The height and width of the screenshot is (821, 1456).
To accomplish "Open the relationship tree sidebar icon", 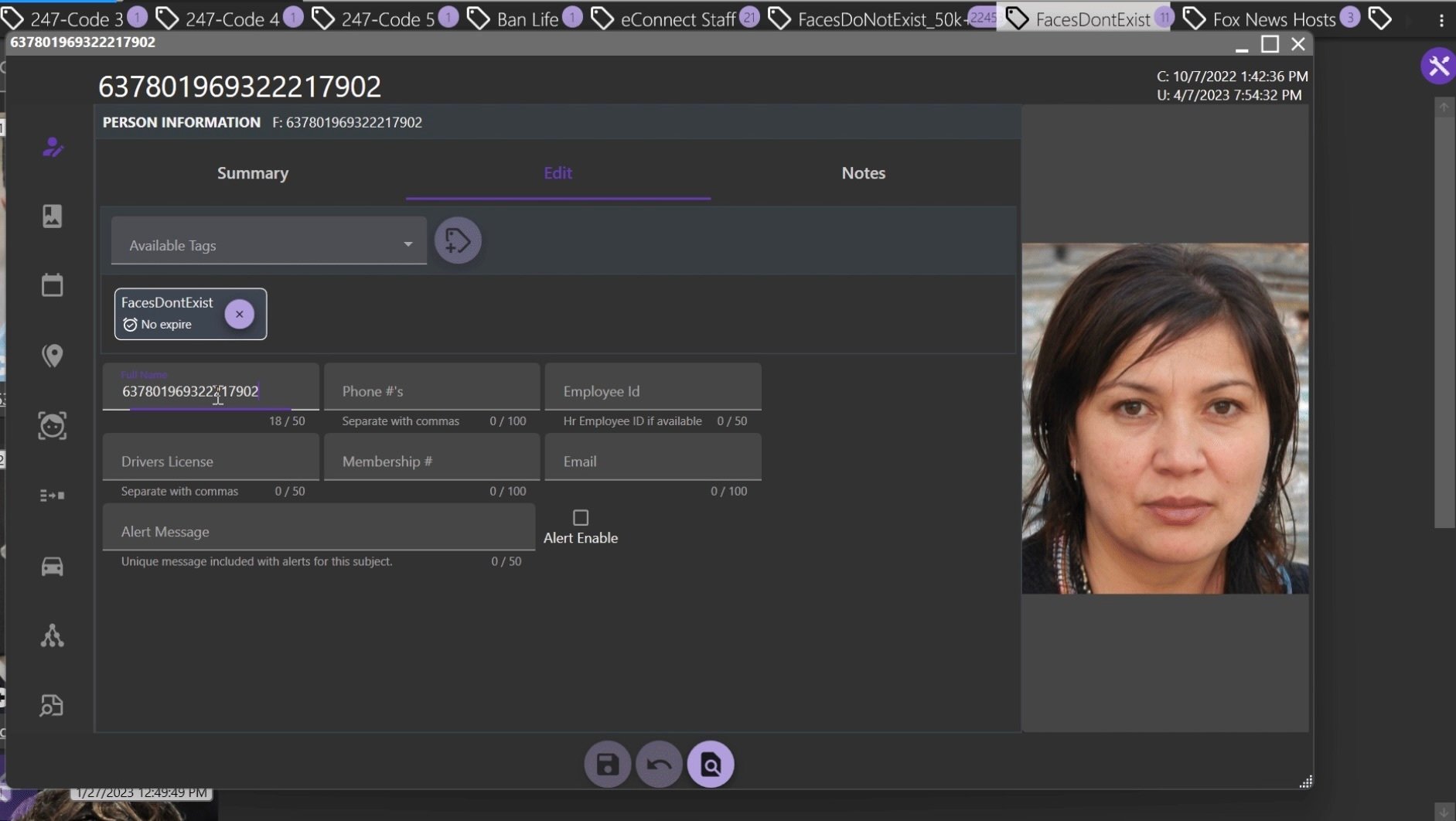I will click(x=52, y=636).
